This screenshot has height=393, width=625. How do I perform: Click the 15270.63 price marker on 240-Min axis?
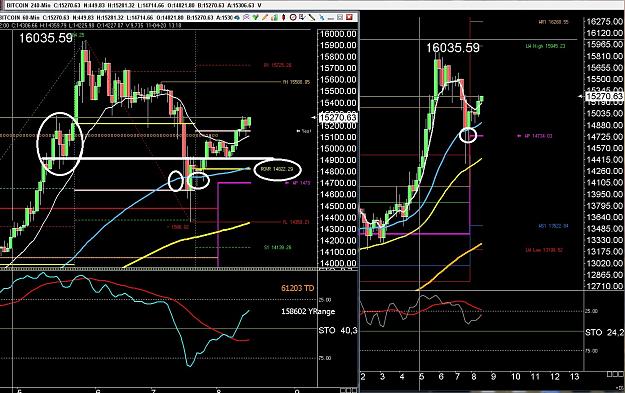[604, 96]
